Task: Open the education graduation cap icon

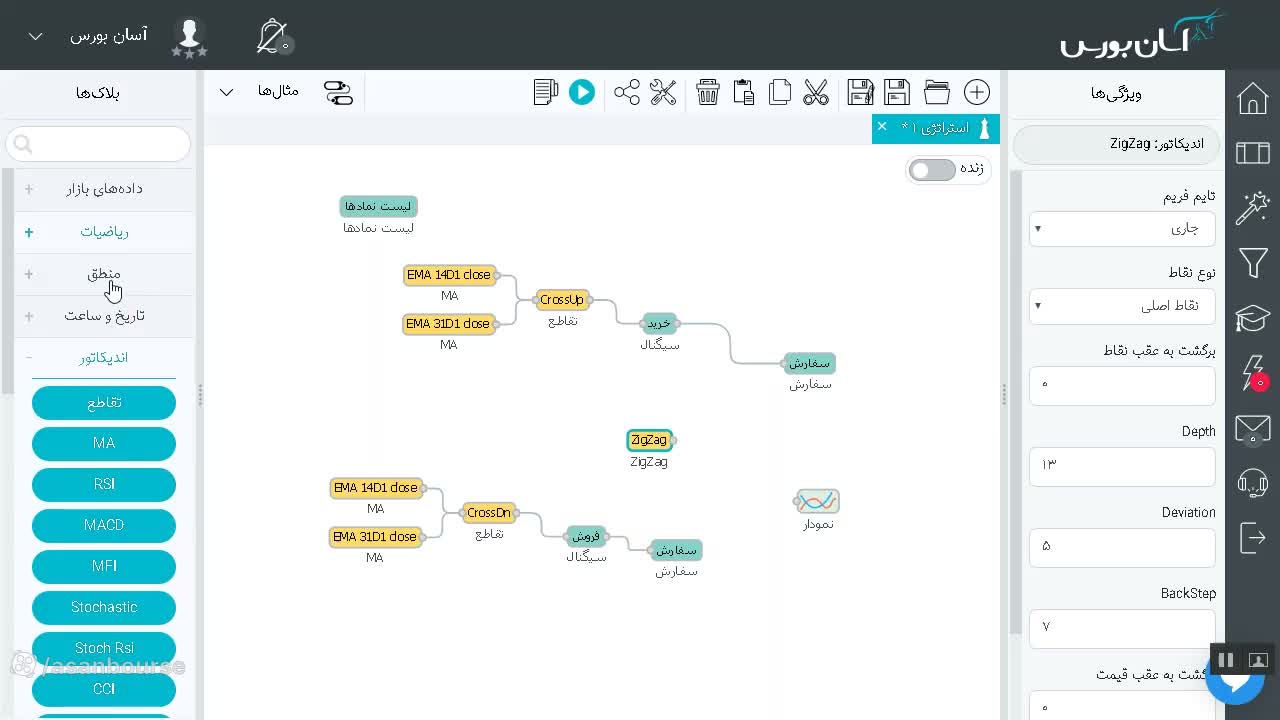Action: pos(1252,318)
